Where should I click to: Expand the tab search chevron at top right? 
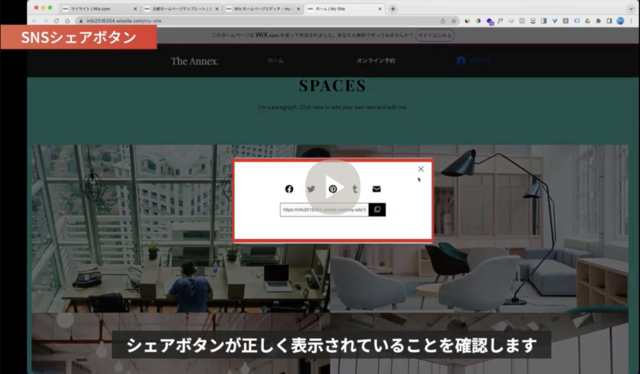point(631,9)
